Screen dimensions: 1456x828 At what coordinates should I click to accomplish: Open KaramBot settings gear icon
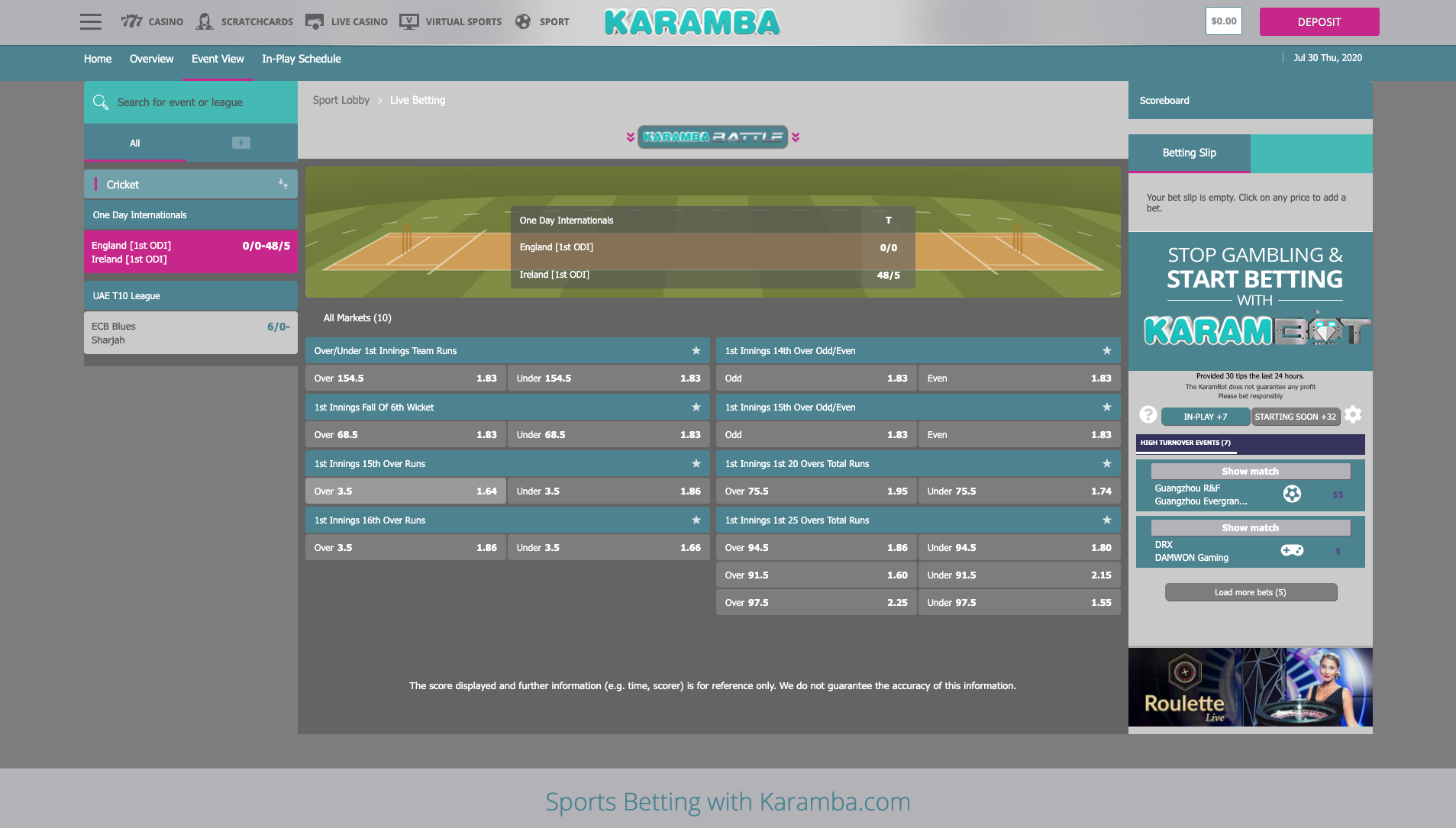click(1353, 414)
